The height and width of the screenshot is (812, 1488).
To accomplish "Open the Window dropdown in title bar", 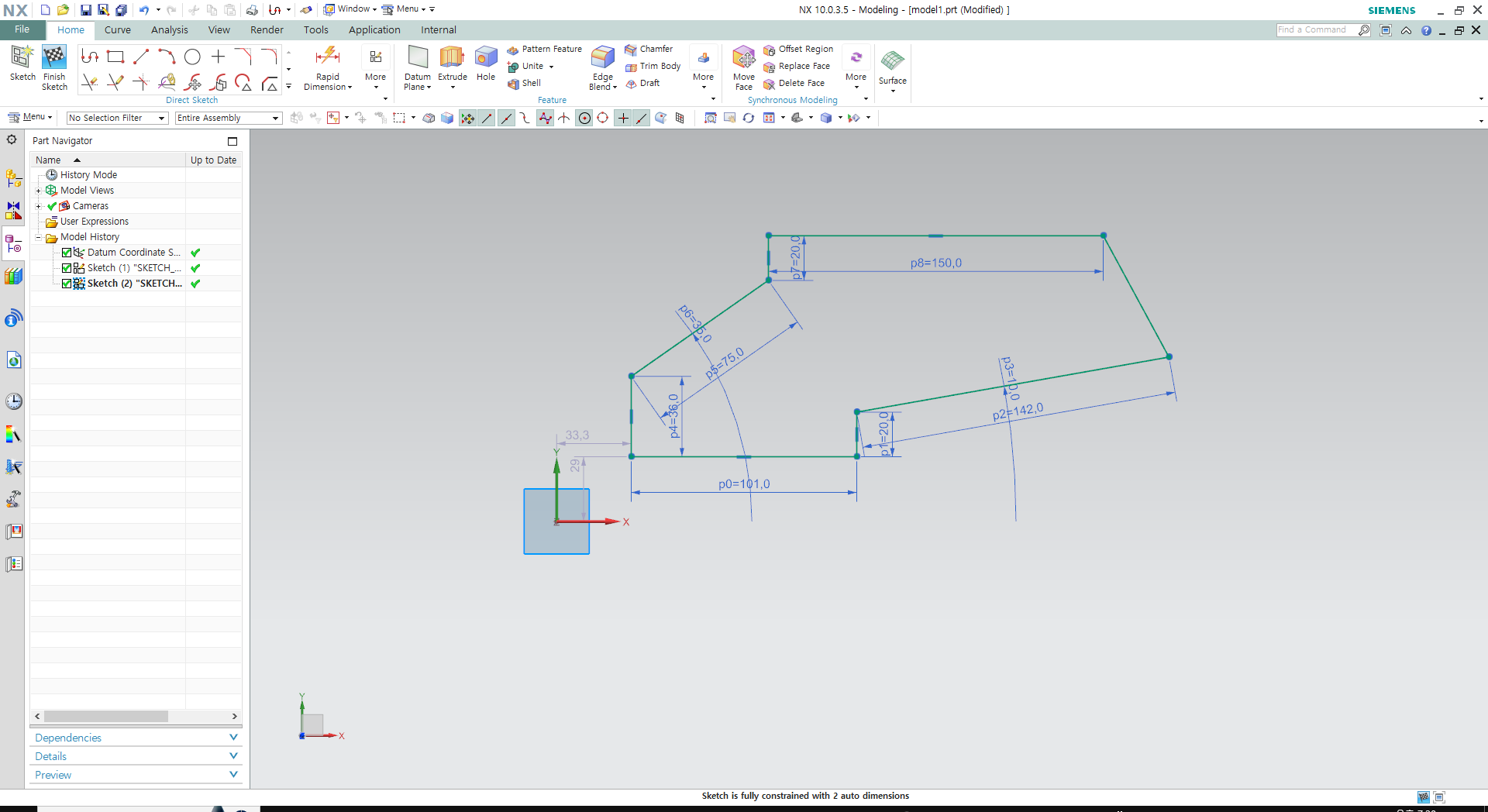I will [x=350, y=9].
